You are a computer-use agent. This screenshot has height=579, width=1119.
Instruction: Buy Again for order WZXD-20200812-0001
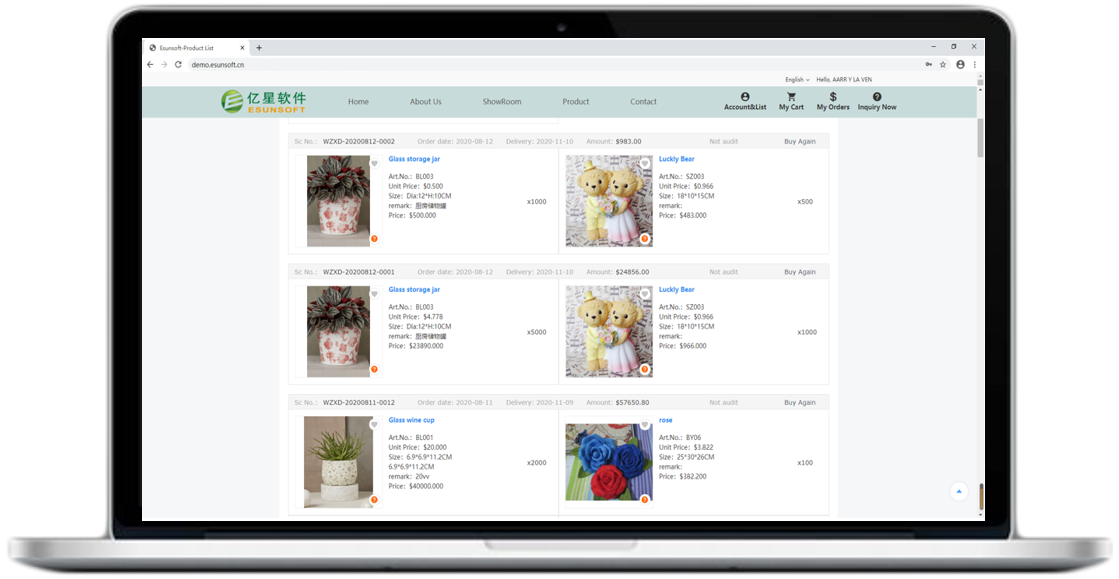[x=799, y=272]
